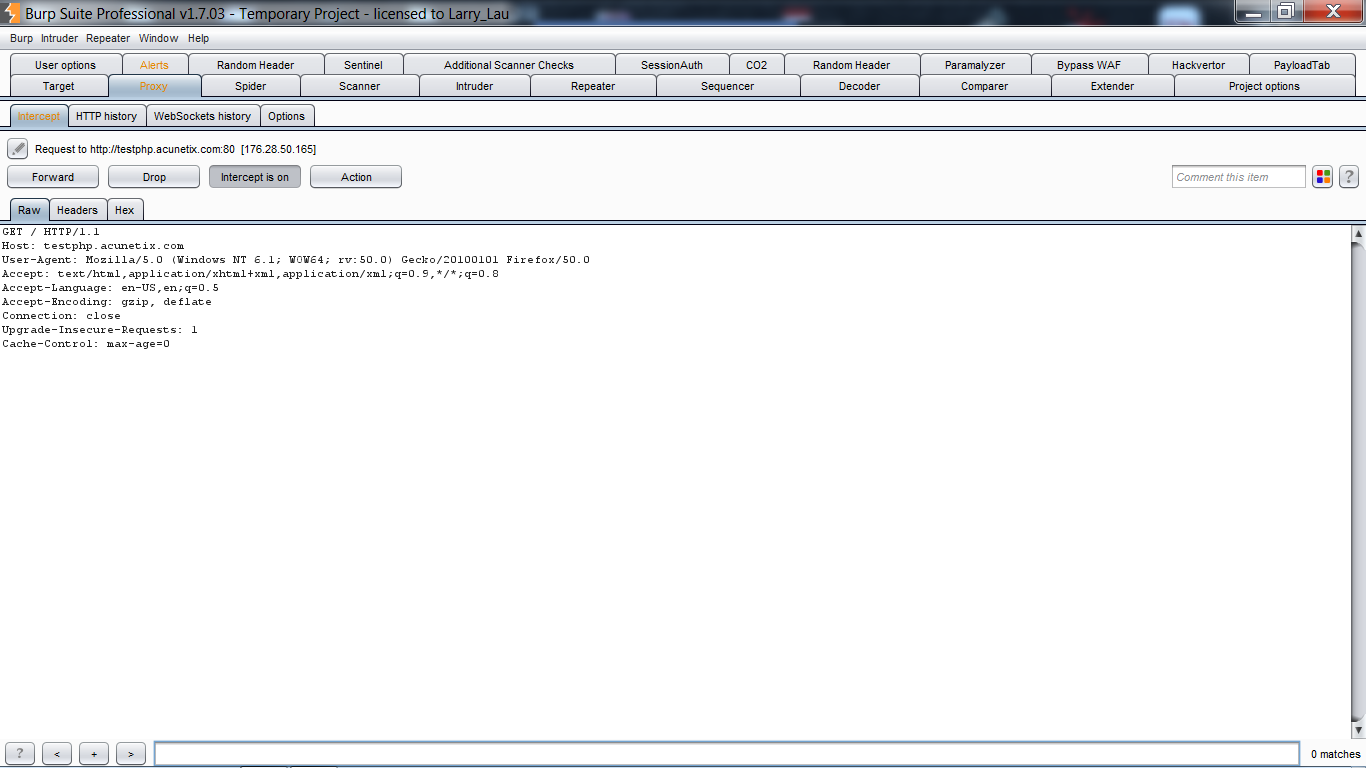Go to previous search match with the < button

point(57,754)
